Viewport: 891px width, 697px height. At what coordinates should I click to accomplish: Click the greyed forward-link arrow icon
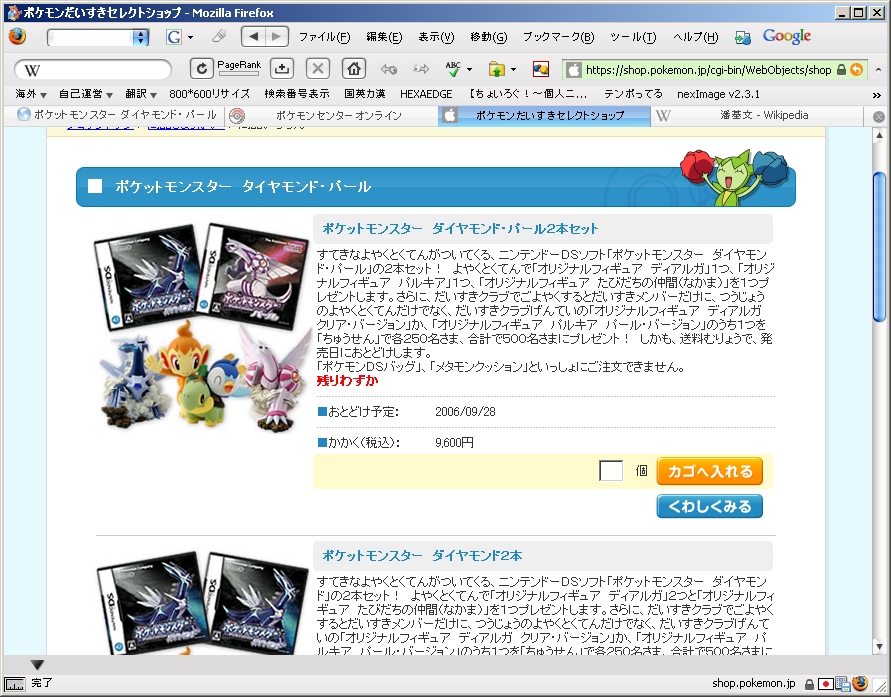click(x=420, y=69)
